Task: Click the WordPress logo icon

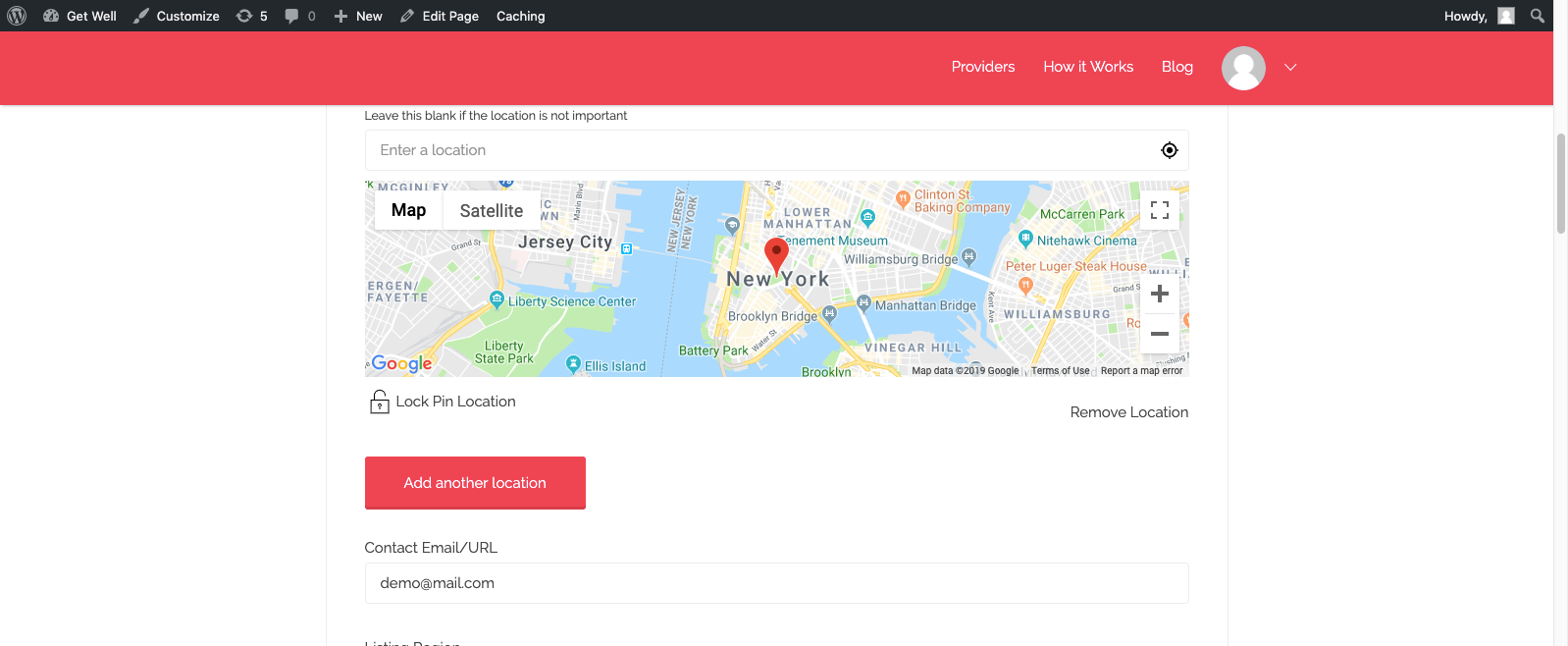Action: coord(17,16)
